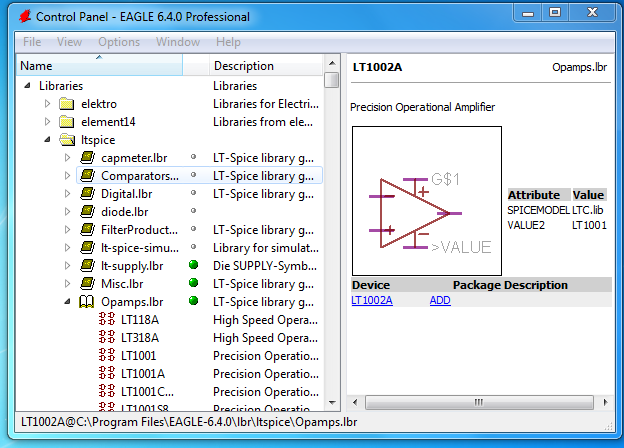Click the open ltspice folder icon
Viewport: 624px width, 448px height.
point(67,140)
